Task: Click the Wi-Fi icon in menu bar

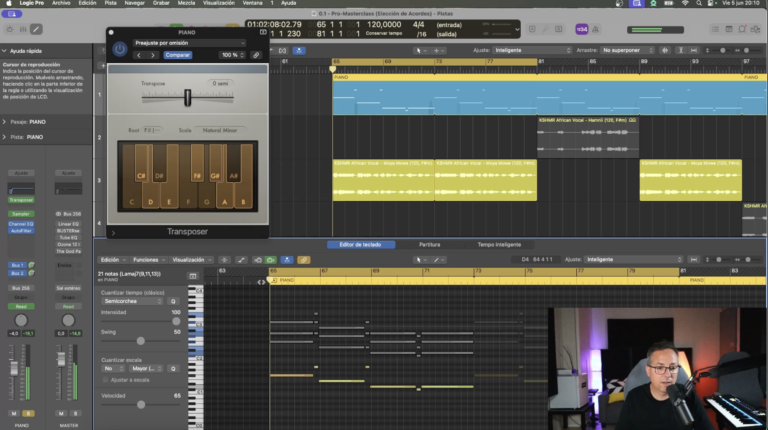Action: point(685,3)
